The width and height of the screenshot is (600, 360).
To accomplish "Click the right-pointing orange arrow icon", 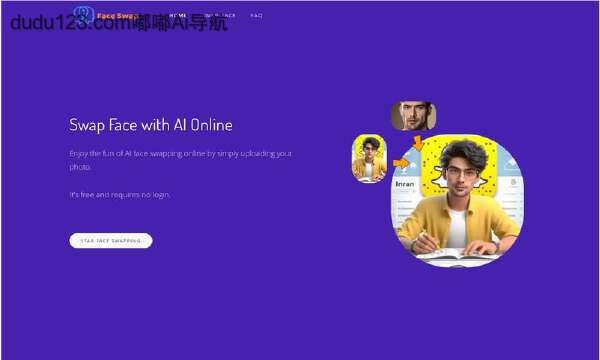I will [x=401, y=163].
